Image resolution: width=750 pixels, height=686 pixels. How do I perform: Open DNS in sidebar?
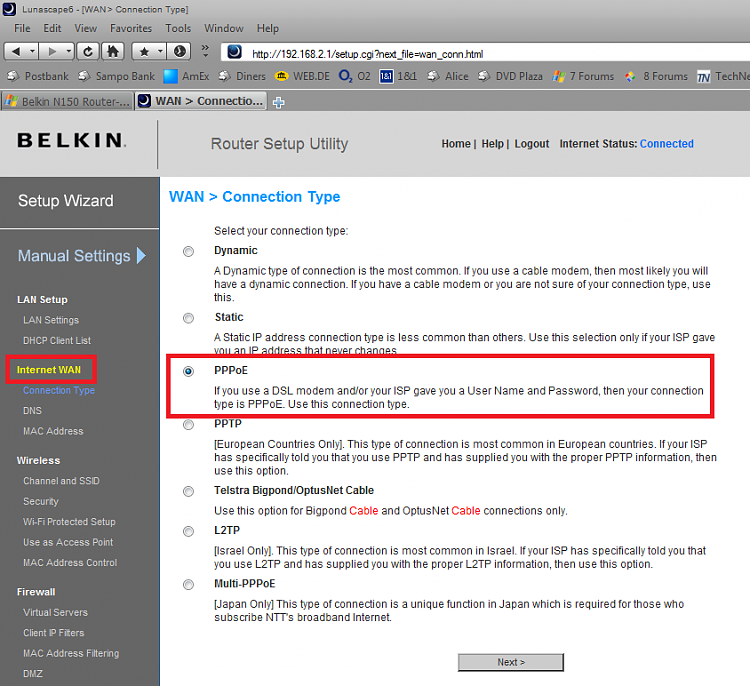[x=32, y=411]
